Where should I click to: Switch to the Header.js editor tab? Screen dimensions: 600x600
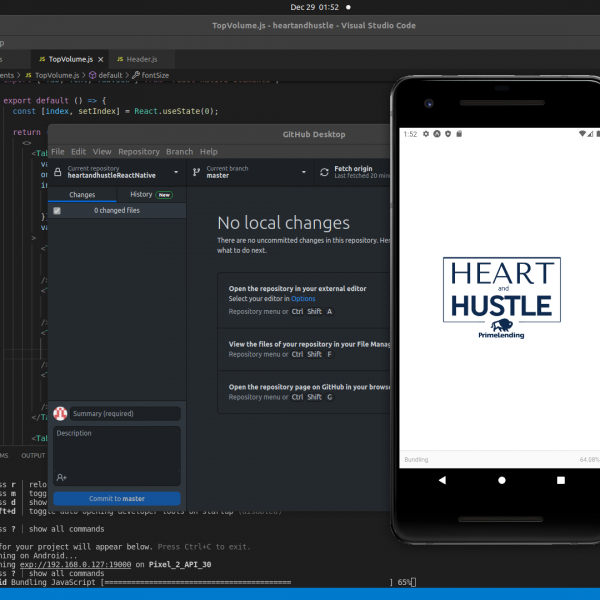click(x=142, y=59)
